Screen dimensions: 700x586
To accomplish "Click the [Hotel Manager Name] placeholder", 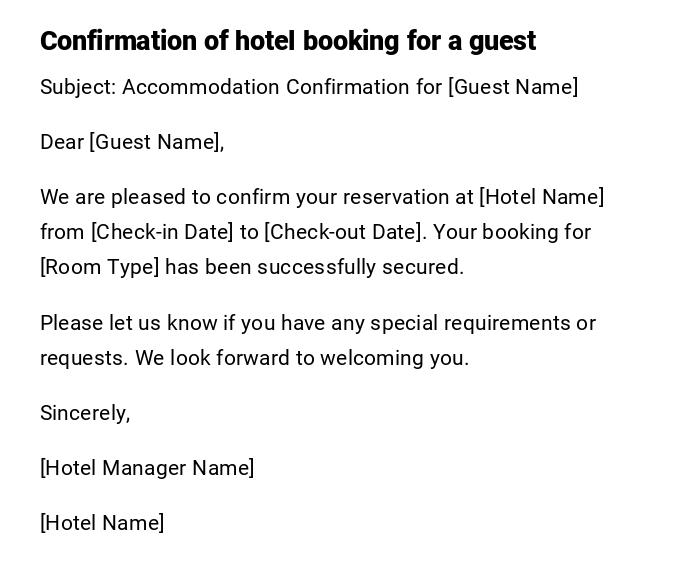I will (147, 468).
